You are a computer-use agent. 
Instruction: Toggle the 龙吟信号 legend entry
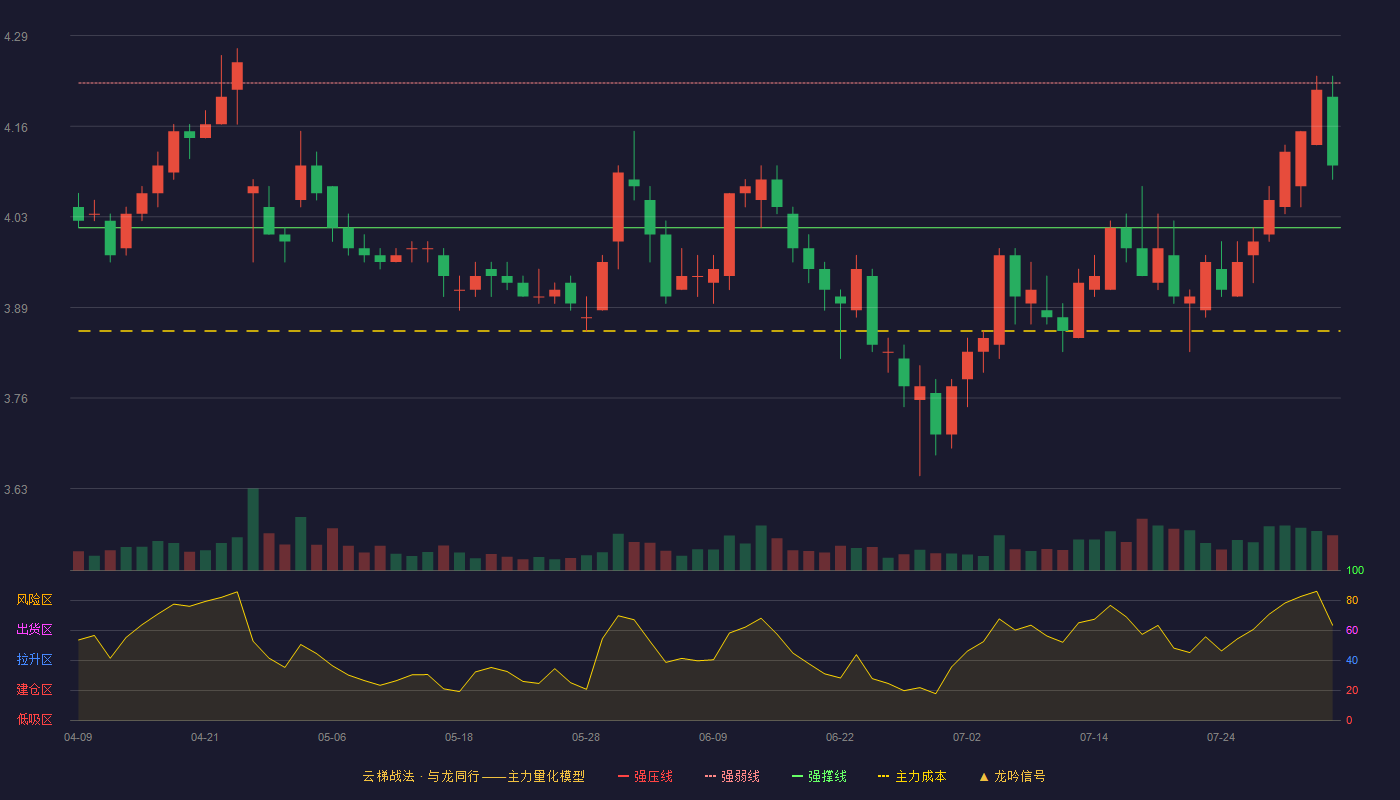click(x=1012, y=776)
